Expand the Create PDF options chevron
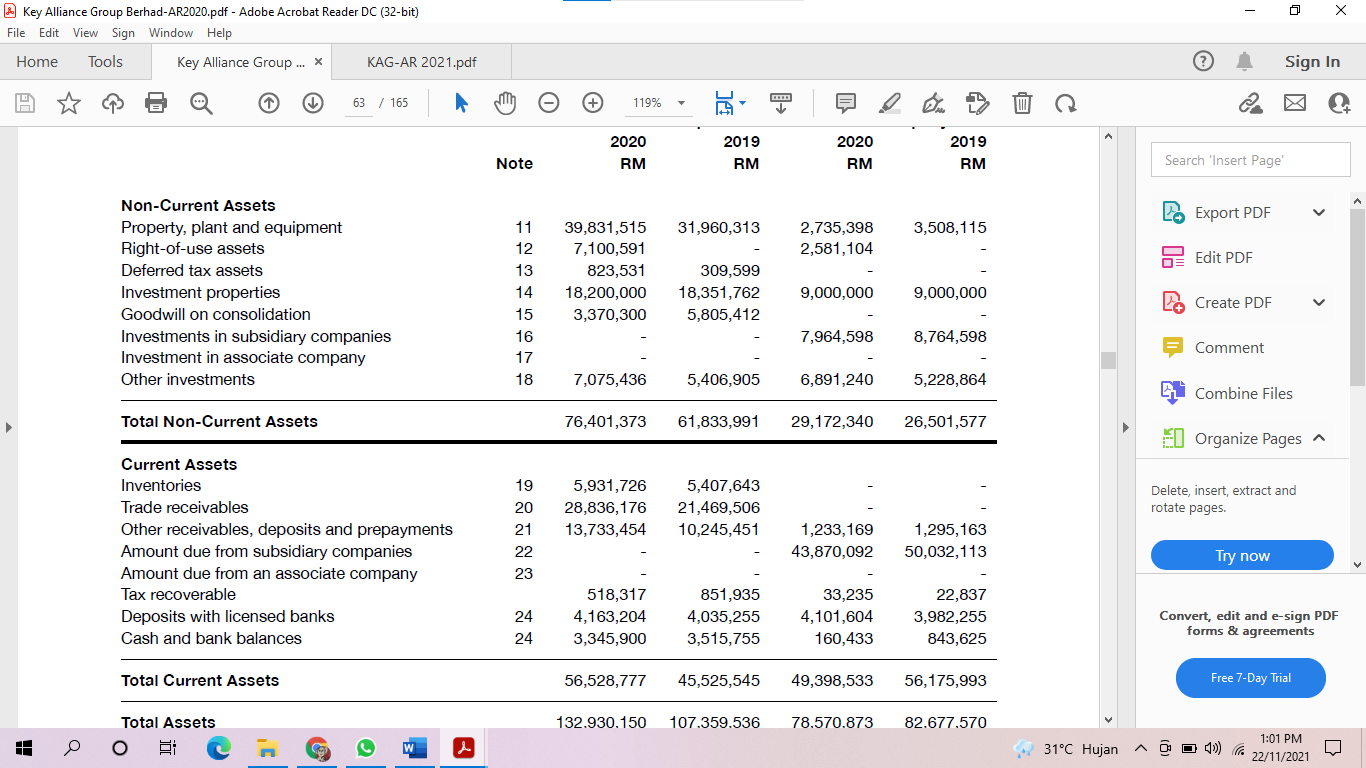This screenshot has height=768, width=1366. point(1319,302)
